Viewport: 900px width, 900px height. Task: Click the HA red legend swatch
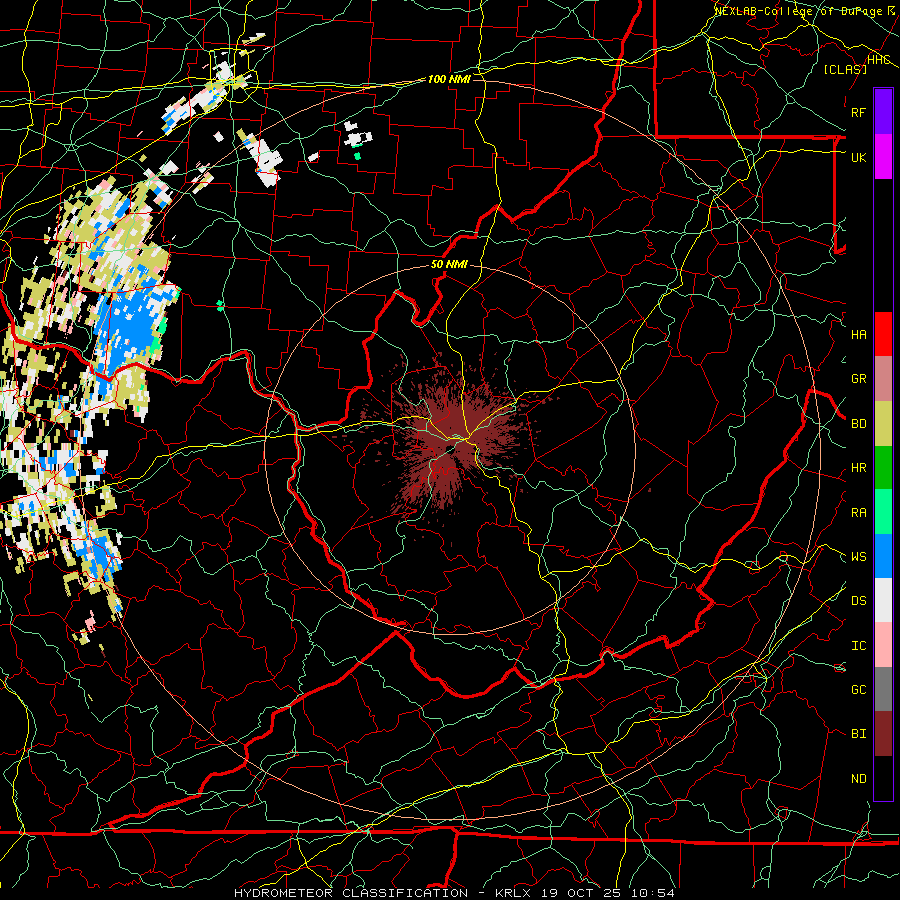click(x=883, y=334)
